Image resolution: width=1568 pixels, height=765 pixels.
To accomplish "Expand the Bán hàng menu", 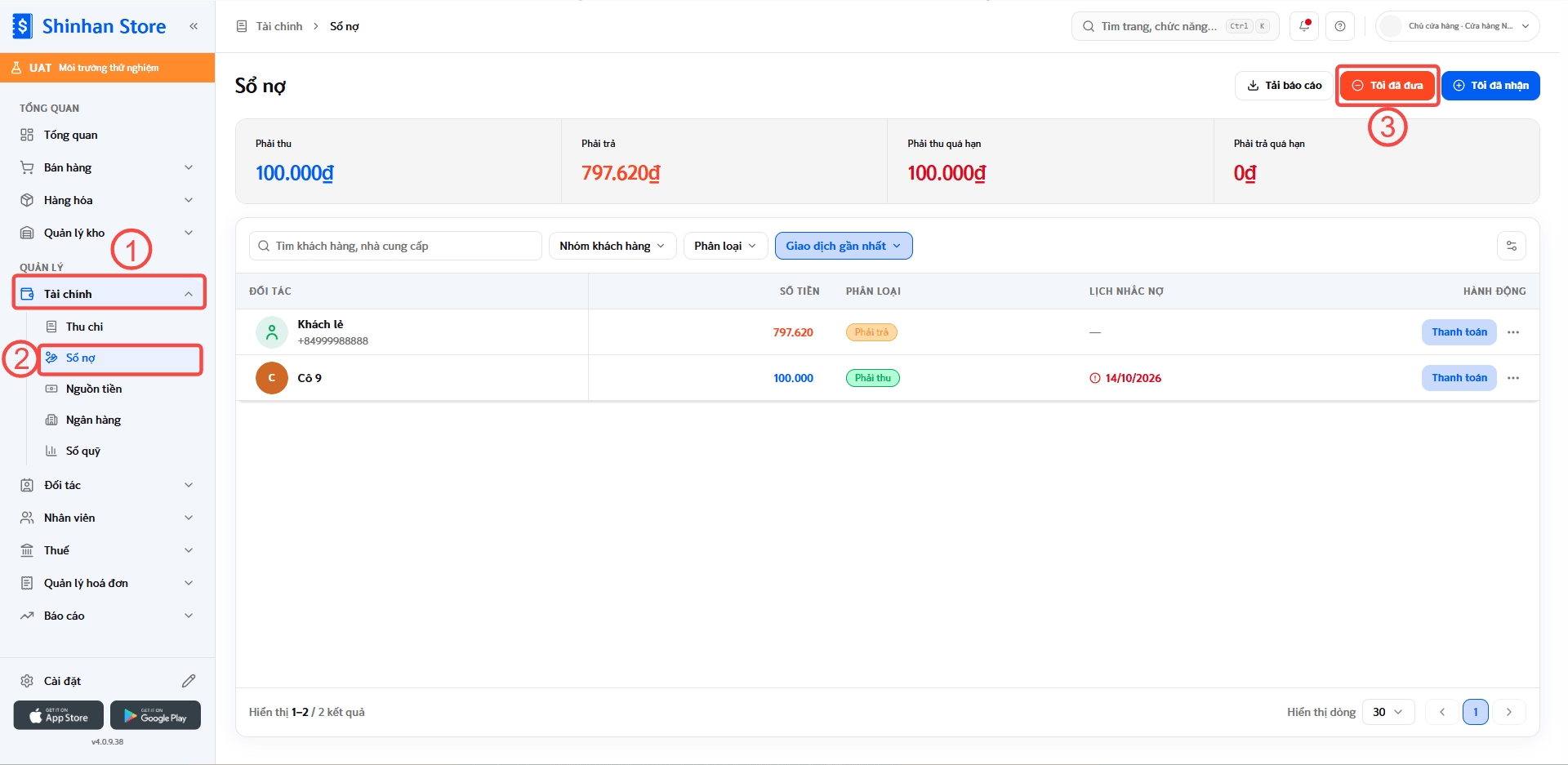I will 108,167.
